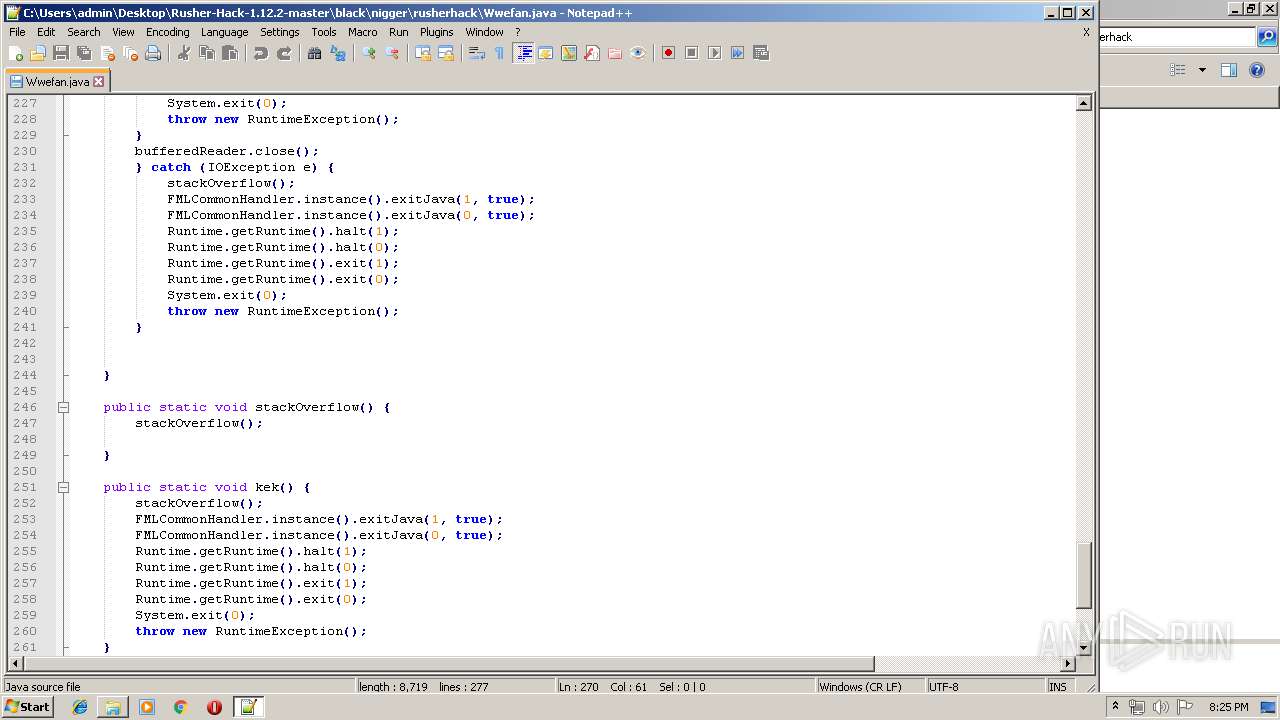Open the Language menu

224,32
